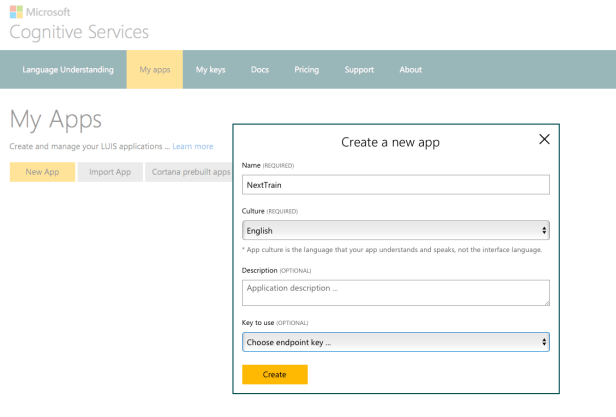616x417 pixels.
Task: Follow the Learn more link
Action: 193,146
